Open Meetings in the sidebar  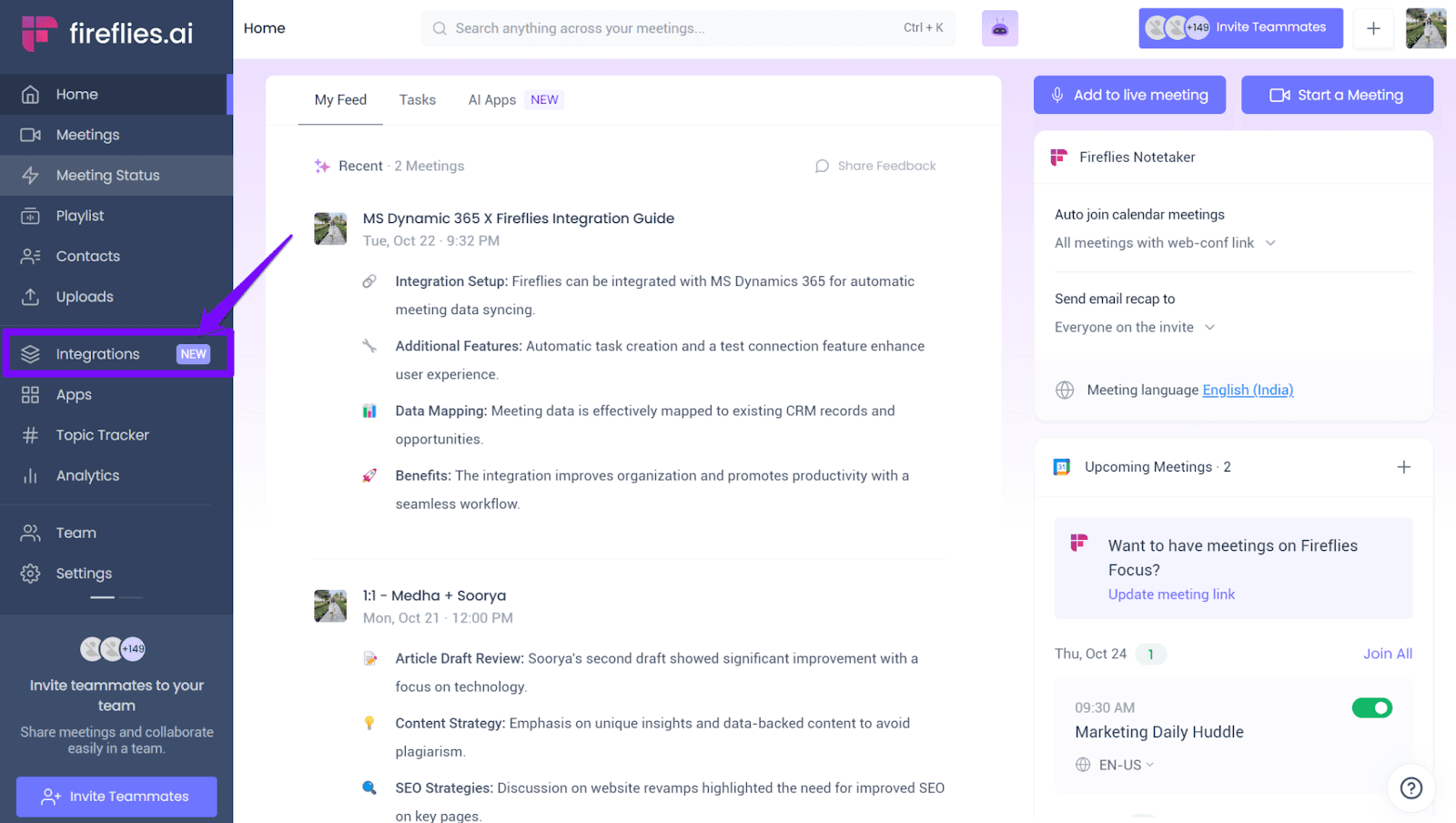coord(115,135)
